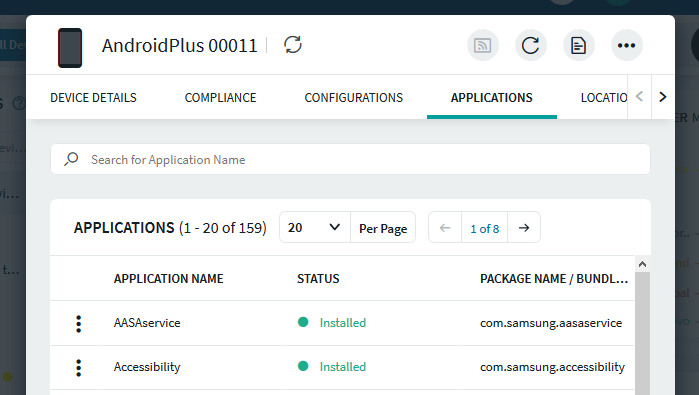699x395 pixels.
Task: Click com.samsung.aasaservice package name
Action: click(x=551, y=323)
